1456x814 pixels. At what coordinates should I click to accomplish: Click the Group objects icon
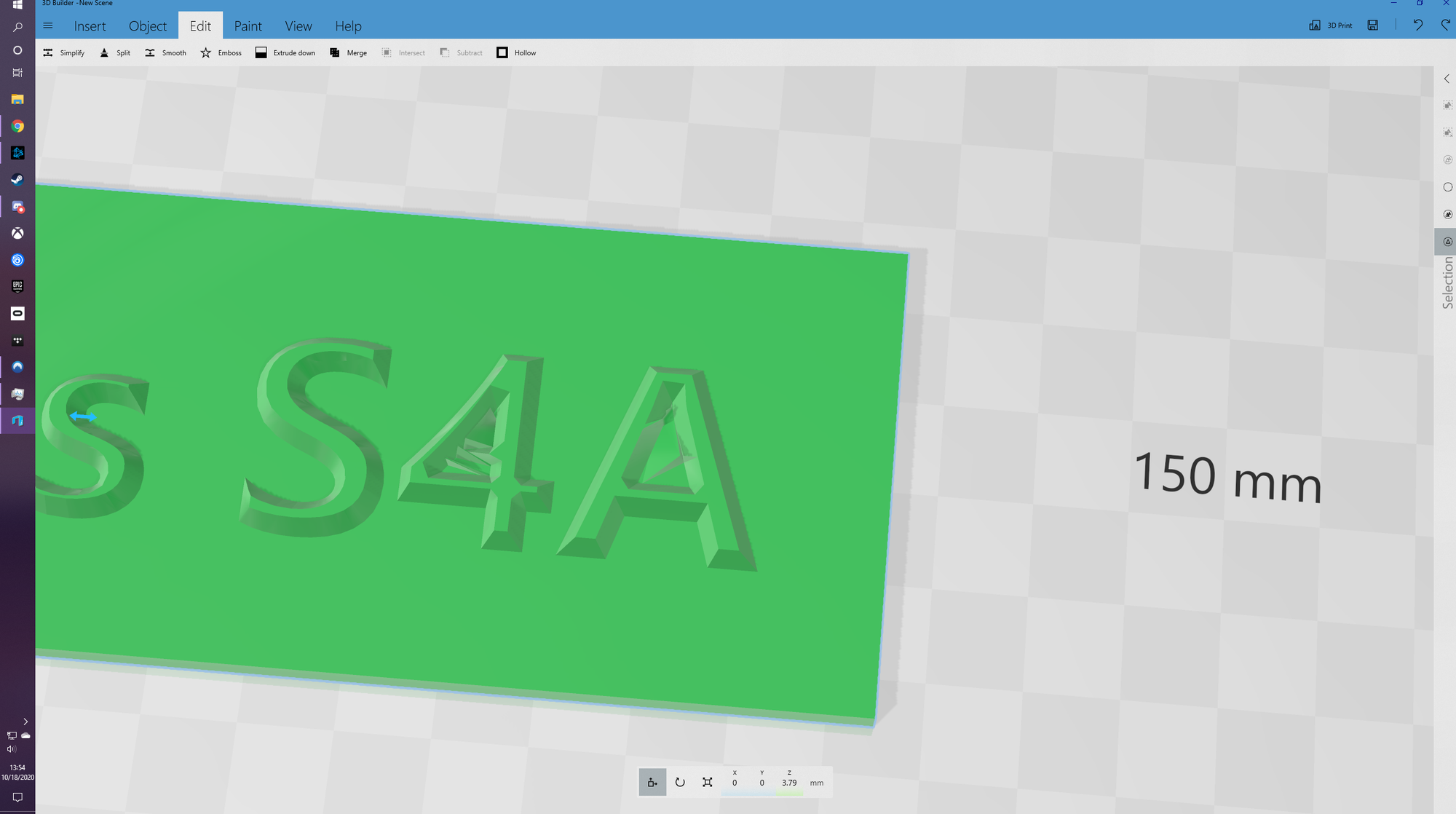click(x=1448, y=106)
